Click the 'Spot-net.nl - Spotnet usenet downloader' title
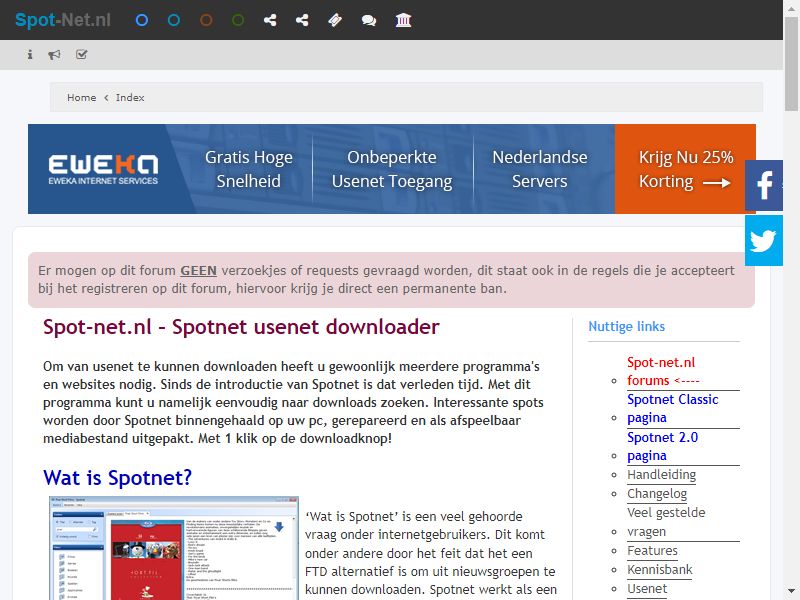Image resolution: width=800 pixels, height=600 pixels. coord(241,327)
